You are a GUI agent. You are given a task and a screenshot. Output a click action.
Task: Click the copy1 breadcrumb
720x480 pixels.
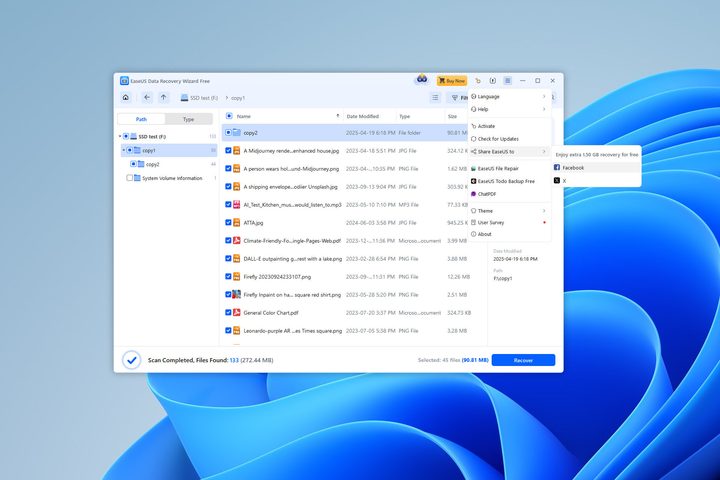[x=238, y=98]
